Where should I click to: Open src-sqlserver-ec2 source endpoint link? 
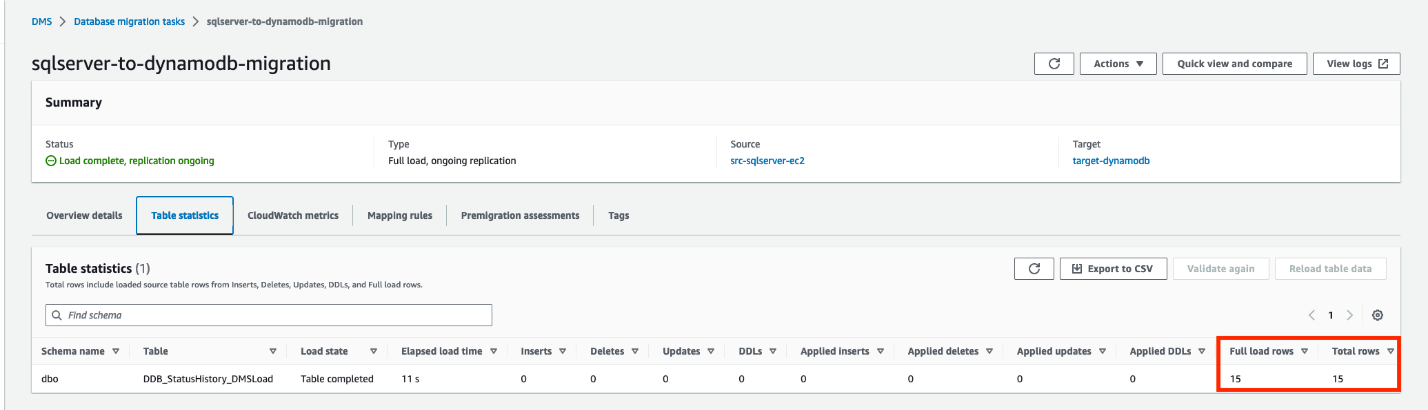[x=767, y=160]
